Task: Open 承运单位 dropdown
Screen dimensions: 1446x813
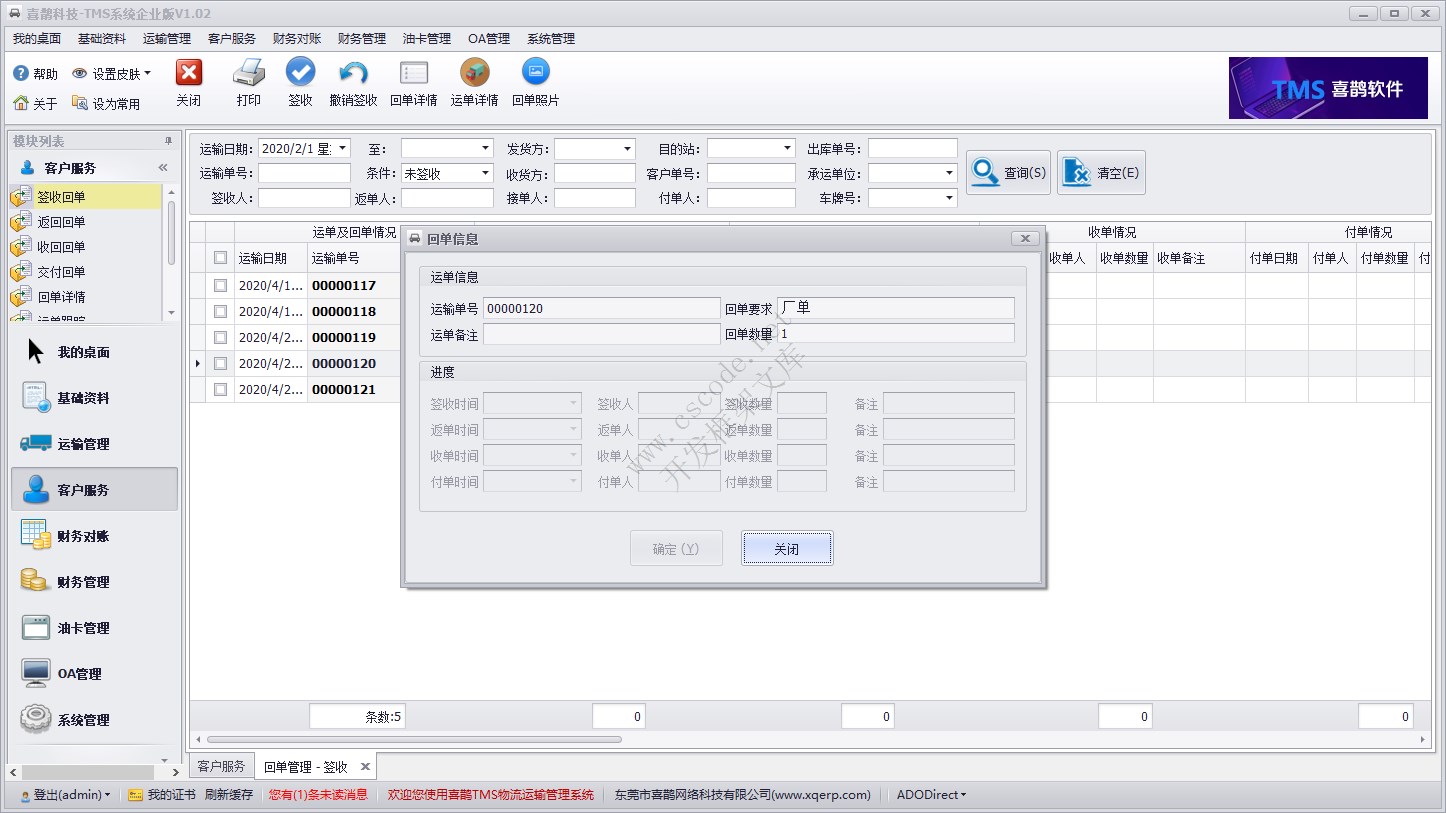Action: 949,173
